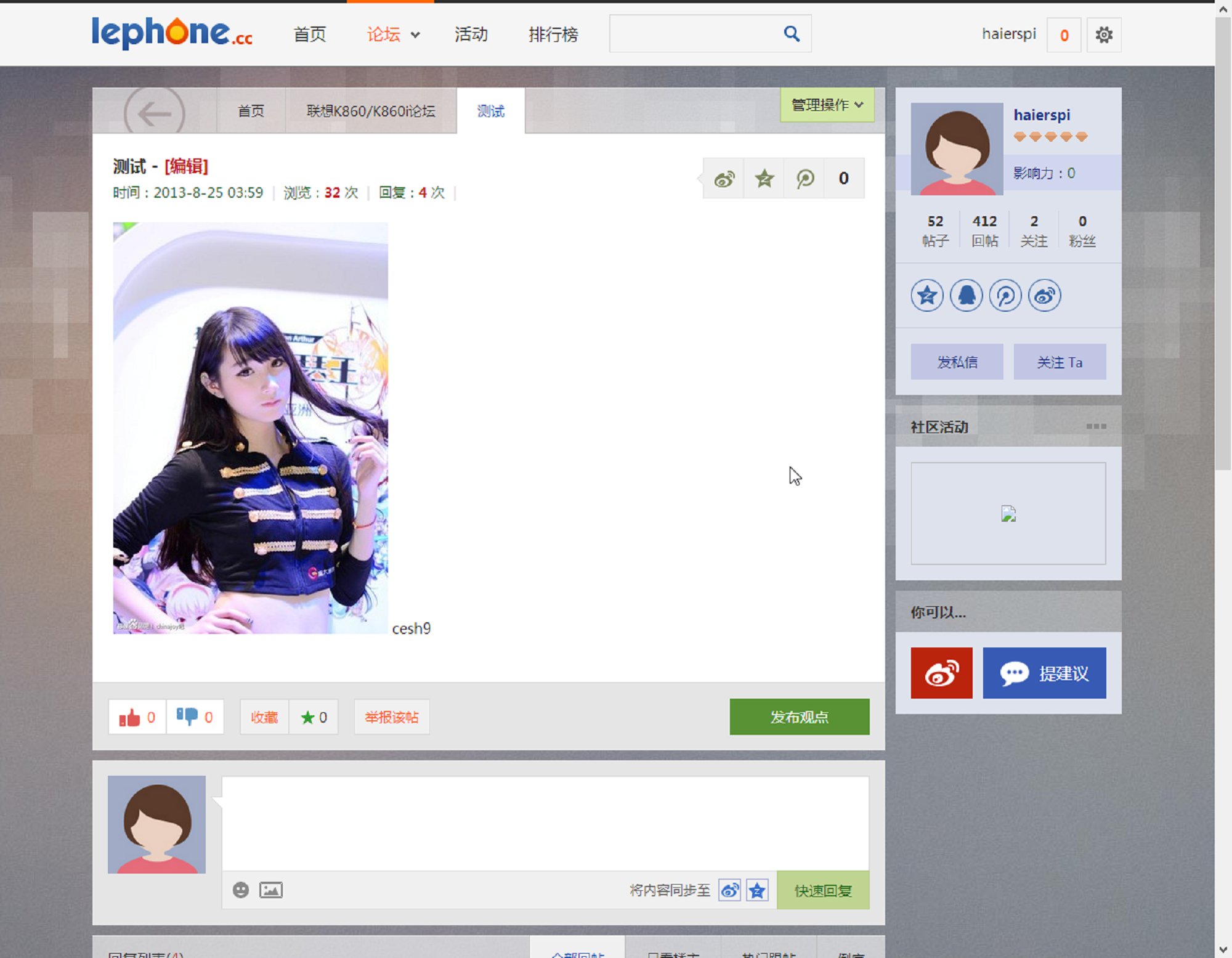Toggle thumbs-down dislike on the post

click(188, 716)
